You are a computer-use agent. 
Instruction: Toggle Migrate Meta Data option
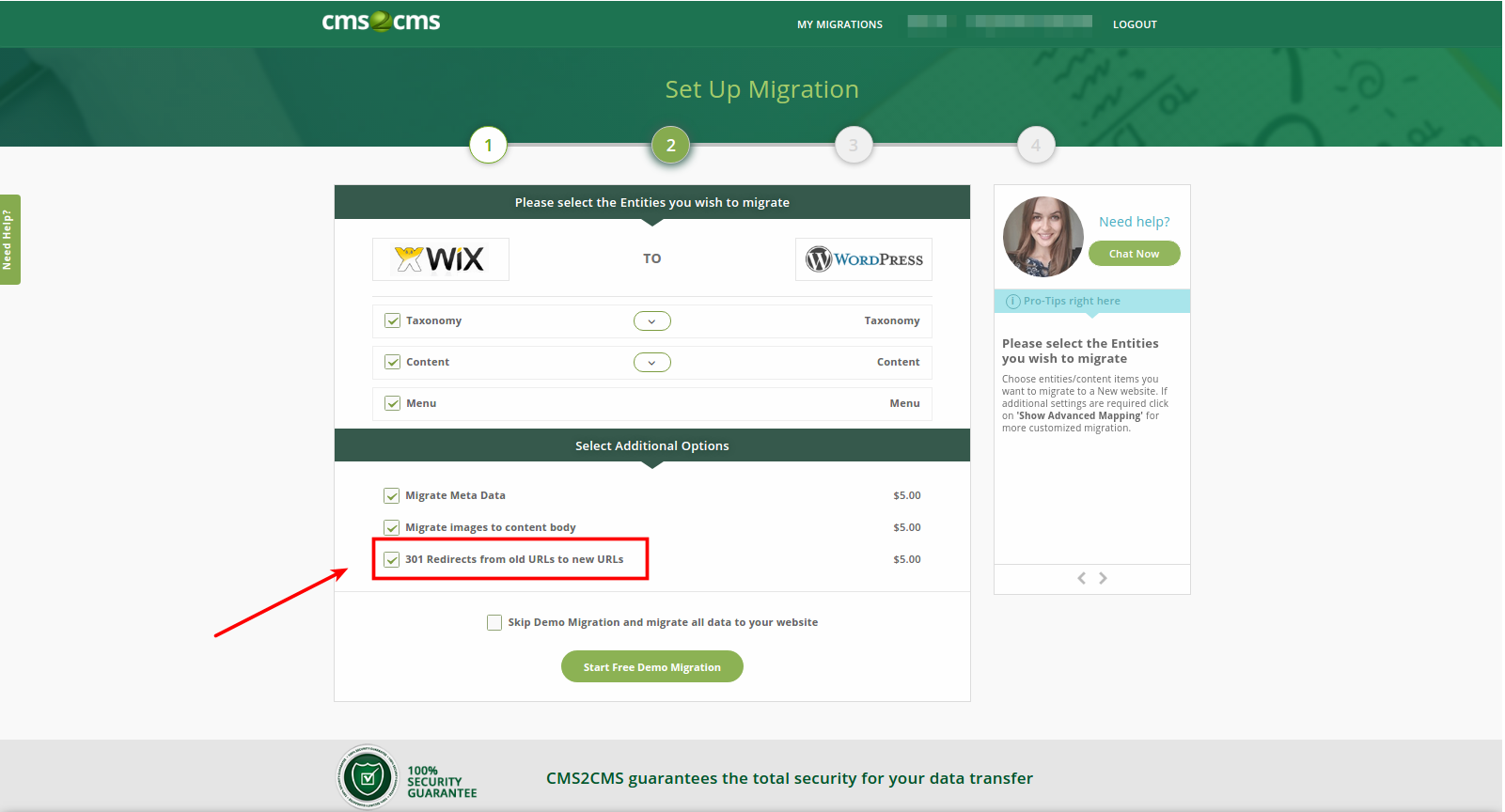tap(391, 496)
